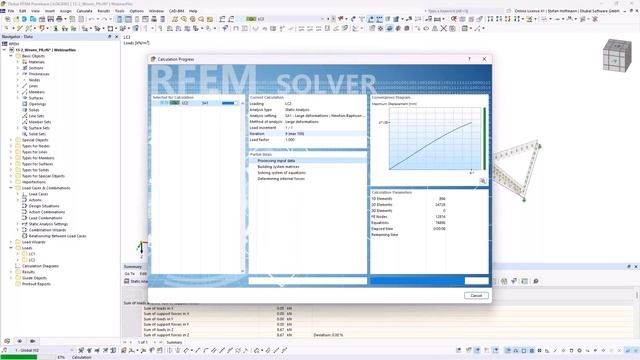Toggle the Navigator panel toolbar button
This screenshot has height=360, width=640.
pyautogui.click(x=119, y=19)
